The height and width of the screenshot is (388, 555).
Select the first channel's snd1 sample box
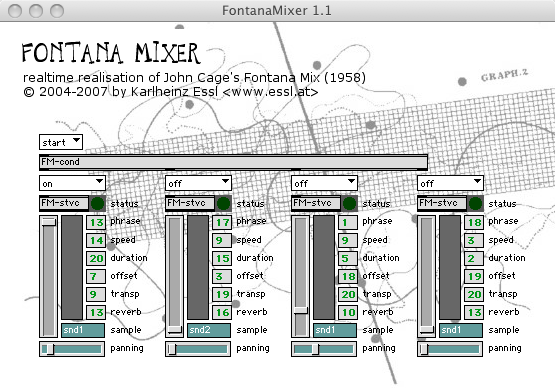coord(83,330)
